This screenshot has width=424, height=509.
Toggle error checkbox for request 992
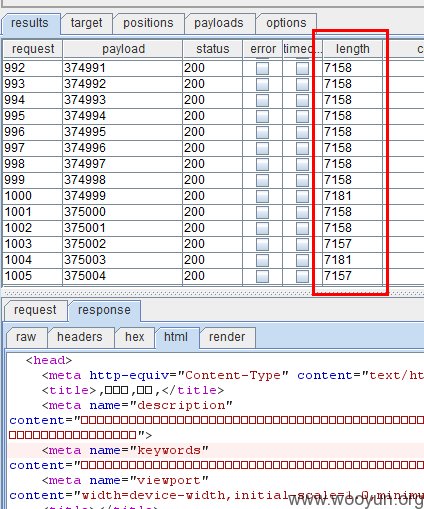pyautogui.click(x=262, y=68)
